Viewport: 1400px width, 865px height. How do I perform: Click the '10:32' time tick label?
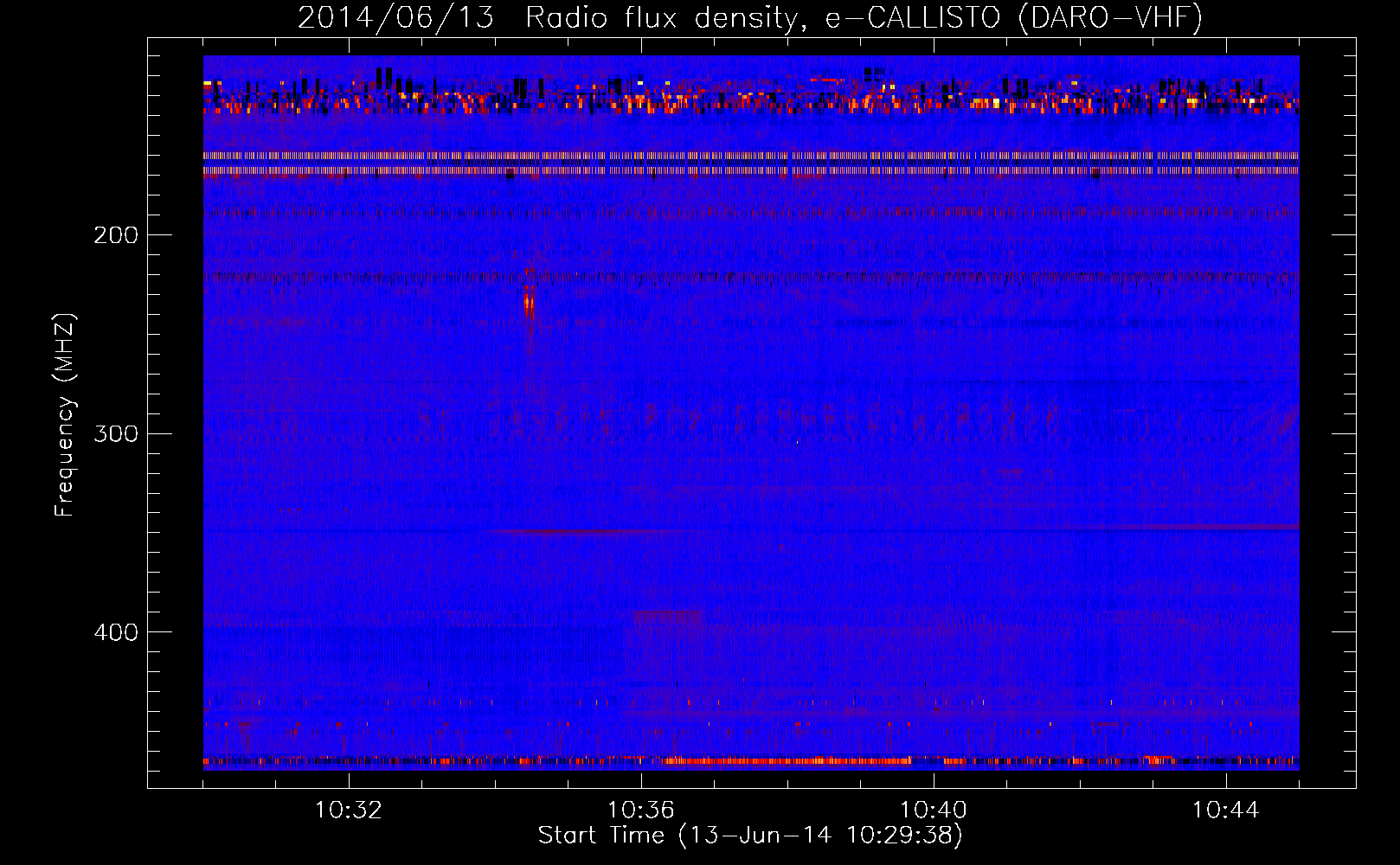coord(348,811)
